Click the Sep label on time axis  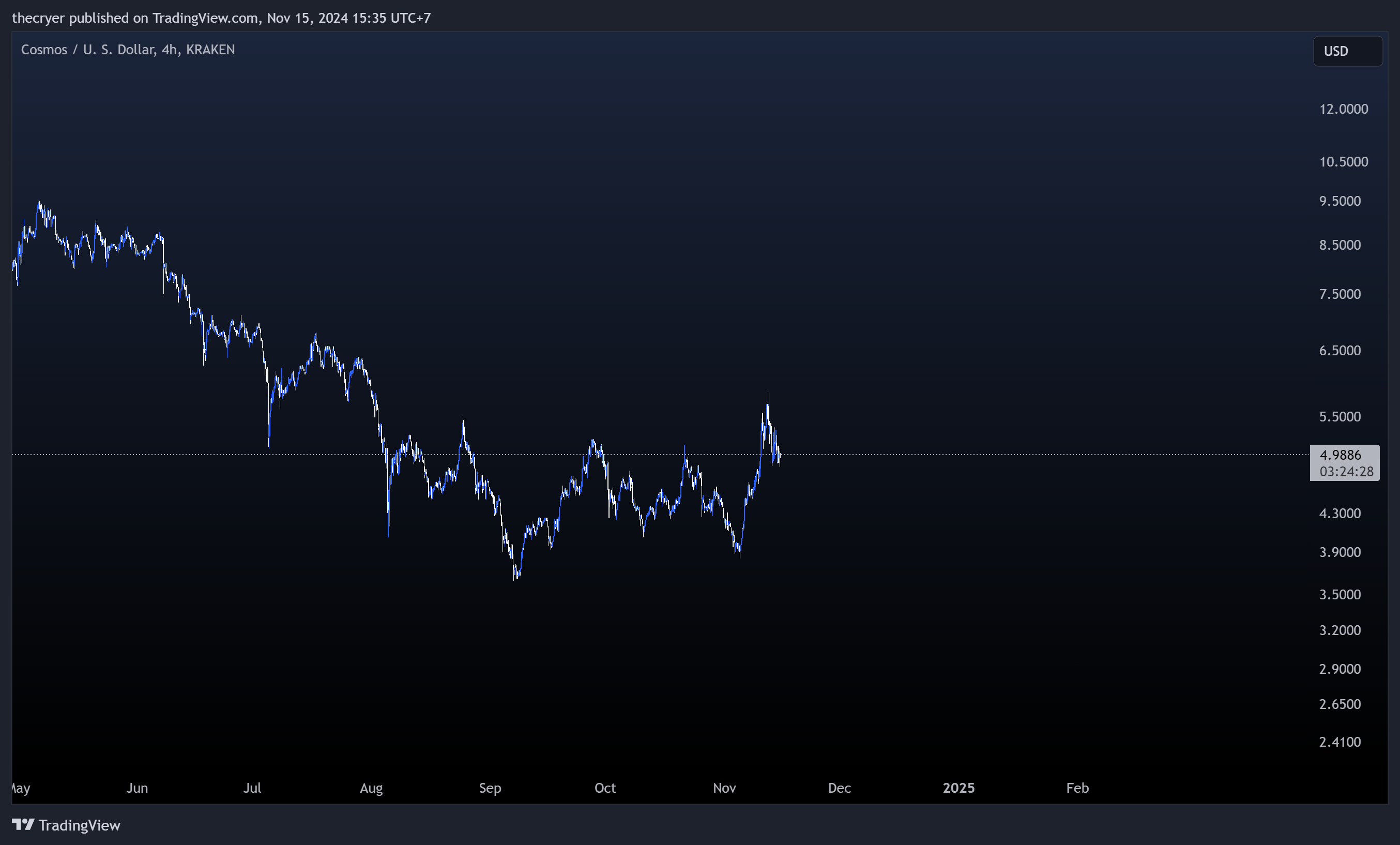pos(490,788)
